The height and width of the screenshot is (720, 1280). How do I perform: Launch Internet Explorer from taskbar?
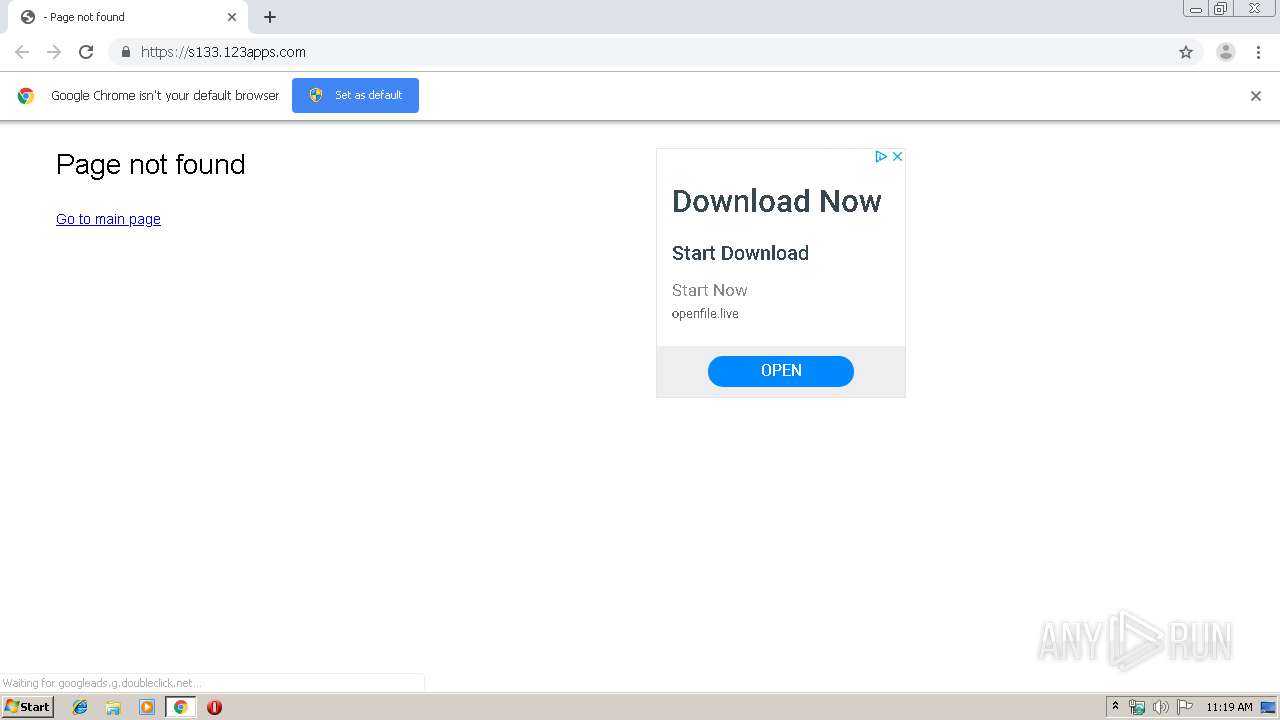[81, 707]
